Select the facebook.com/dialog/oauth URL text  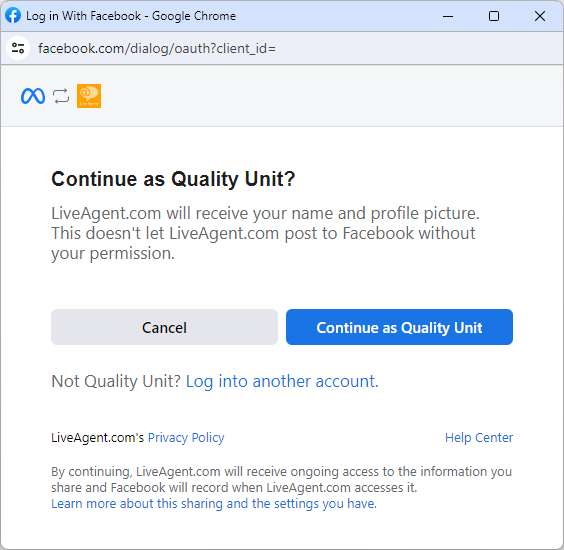pos(157,48)
